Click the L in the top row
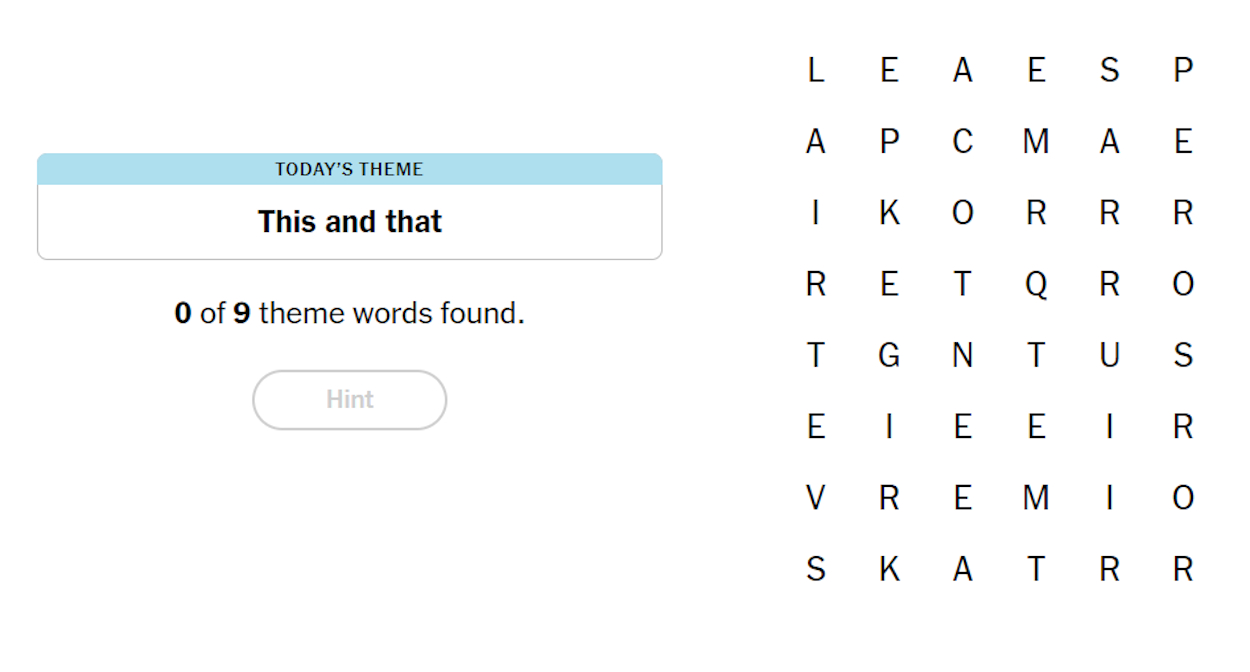This screenshot has width=1250, height=672. click(x=815, y=70)
